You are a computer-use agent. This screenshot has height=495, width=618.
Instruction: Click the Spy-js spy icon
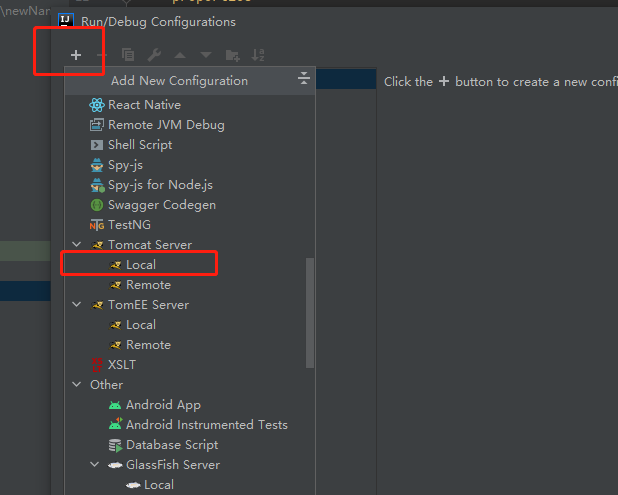[97, 165]
